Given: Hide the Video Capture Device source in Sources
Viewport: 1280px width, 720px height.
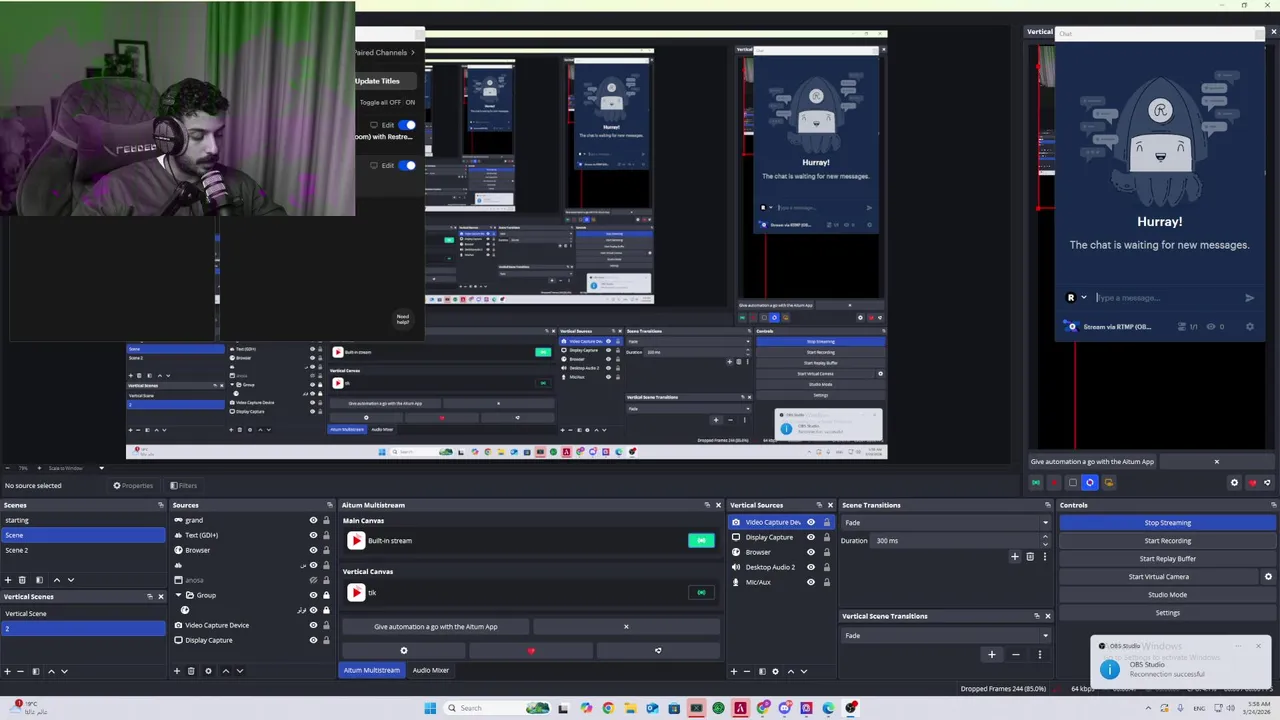Looking at the screenshot, I should pos(313,625).
